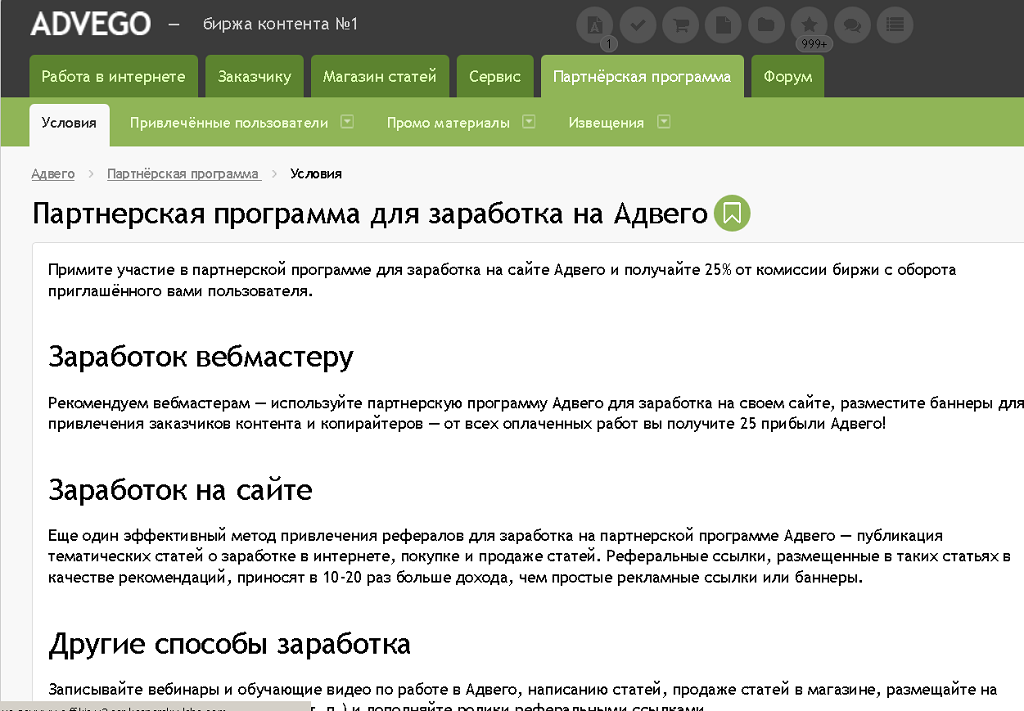Click the paragraph starting with Еще один эффективный
Image resolution: width=1024 pixels, height=711 pixels.
pos(529,556)
